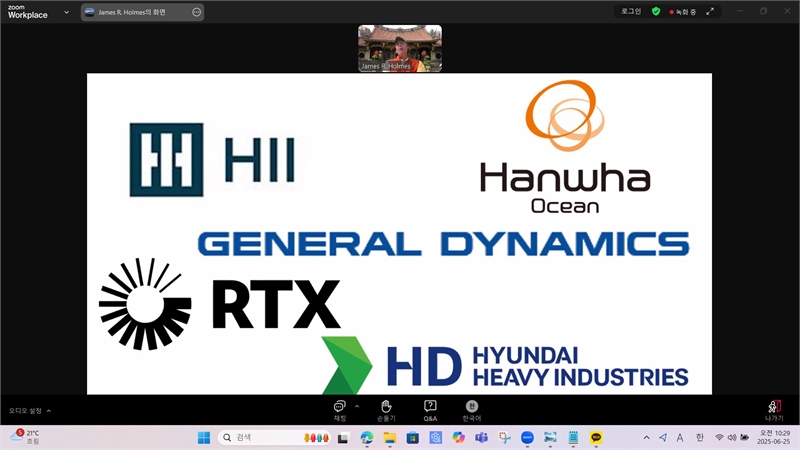
Task: Open the speaker volume tray icon
Action: pos(732,437)
